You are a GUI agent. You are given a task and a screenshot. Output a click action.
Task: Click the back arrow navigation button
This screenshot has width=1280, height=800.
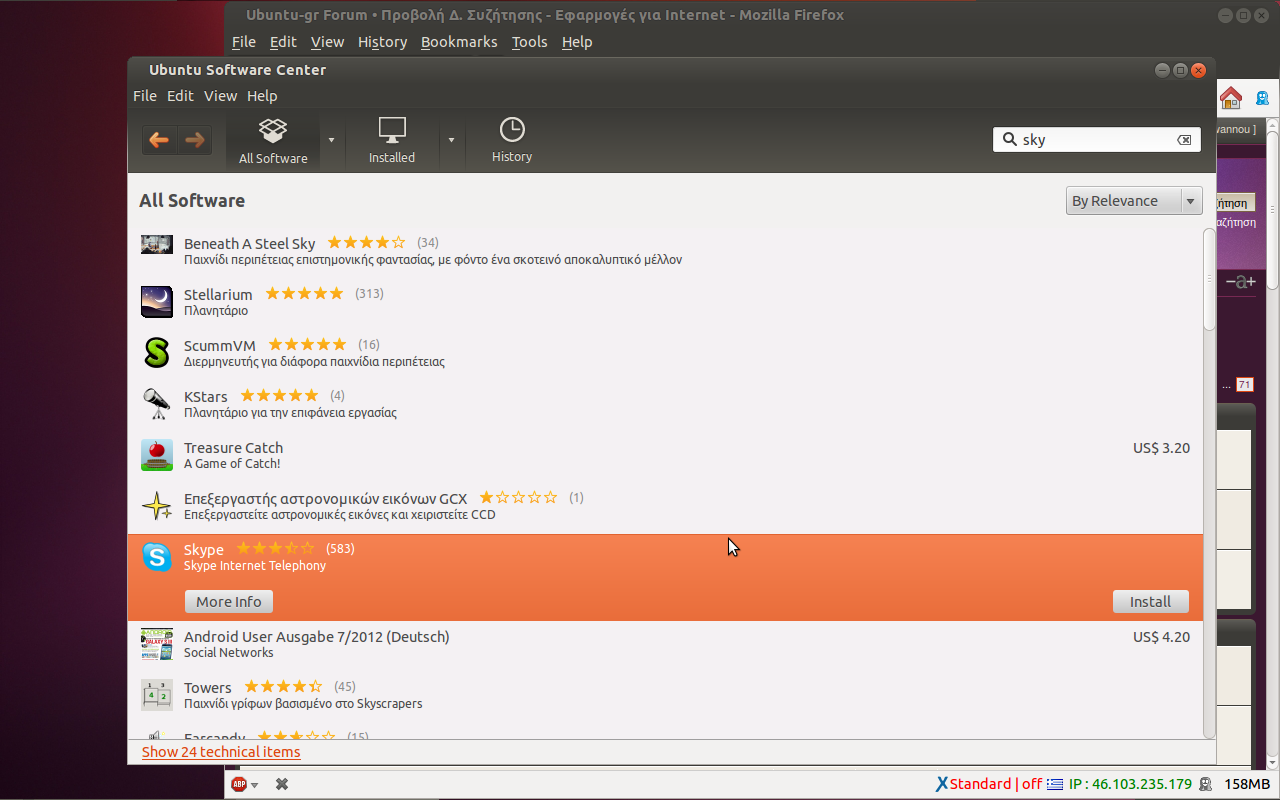tap(158, 140)
